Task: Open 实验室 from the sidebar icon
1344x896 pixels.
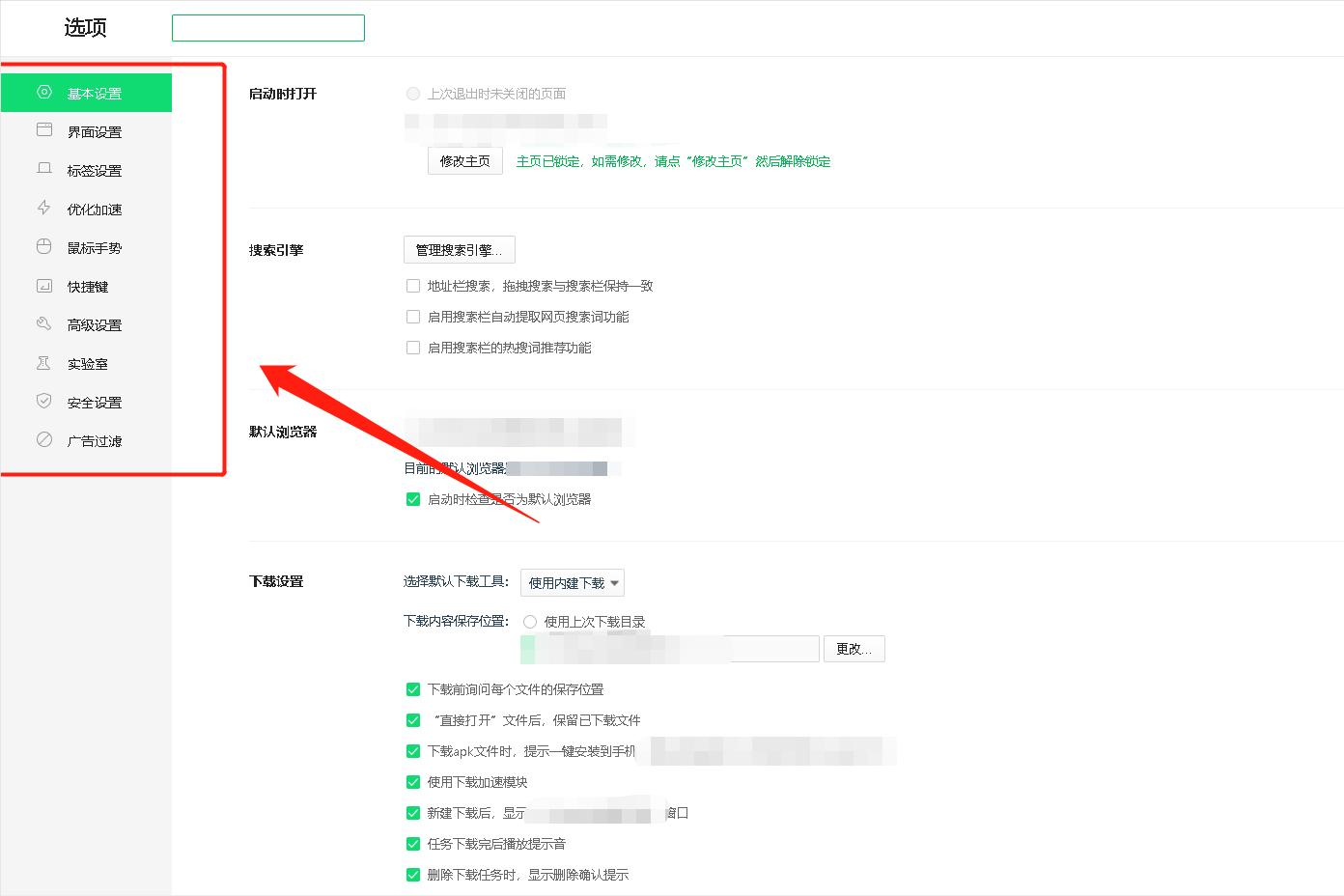Action: [x=44, y=362]
